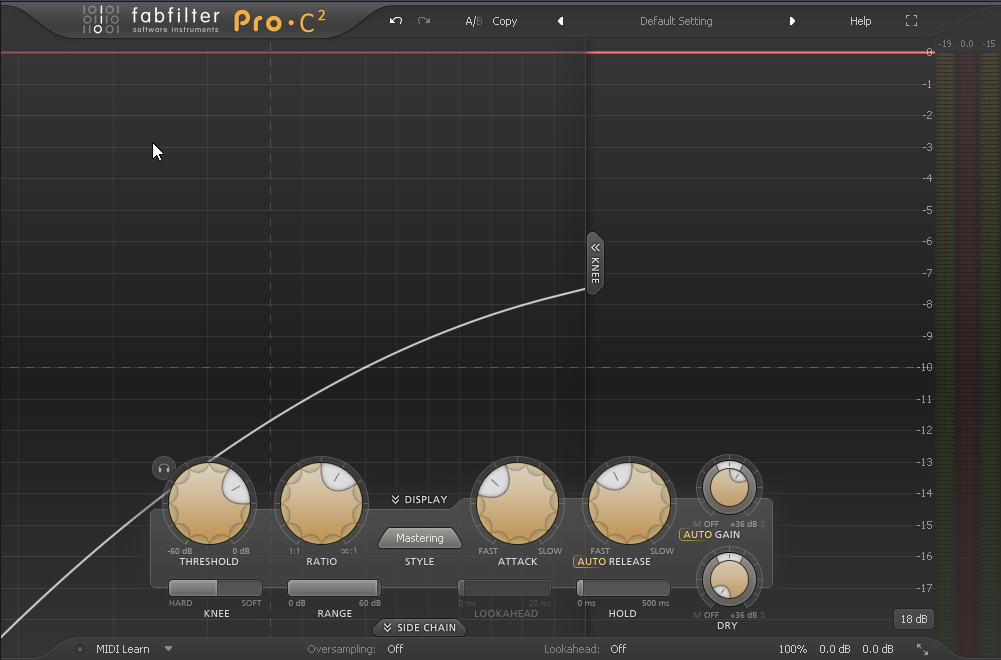Change Oversampling Off setting

[x=395, y=649]
